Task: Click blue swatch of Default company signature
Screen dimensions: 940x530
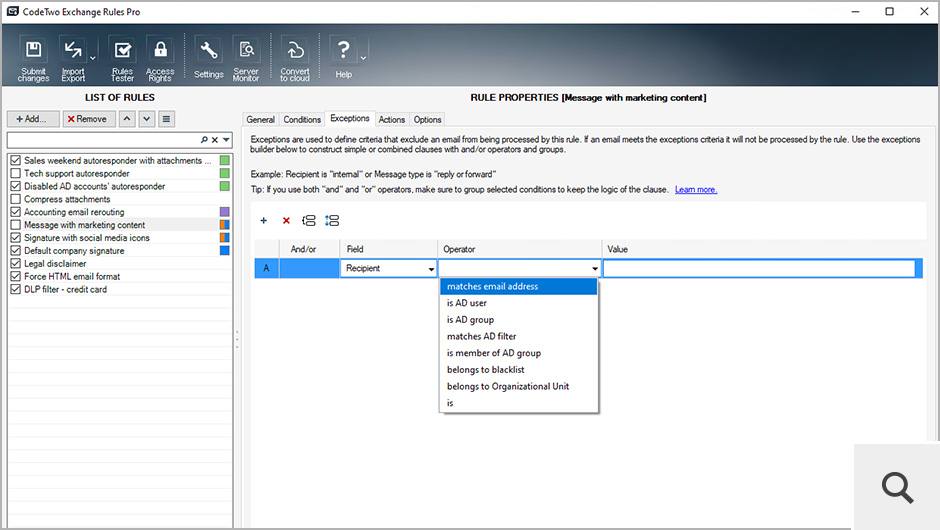Action: (x=225, y=251)
